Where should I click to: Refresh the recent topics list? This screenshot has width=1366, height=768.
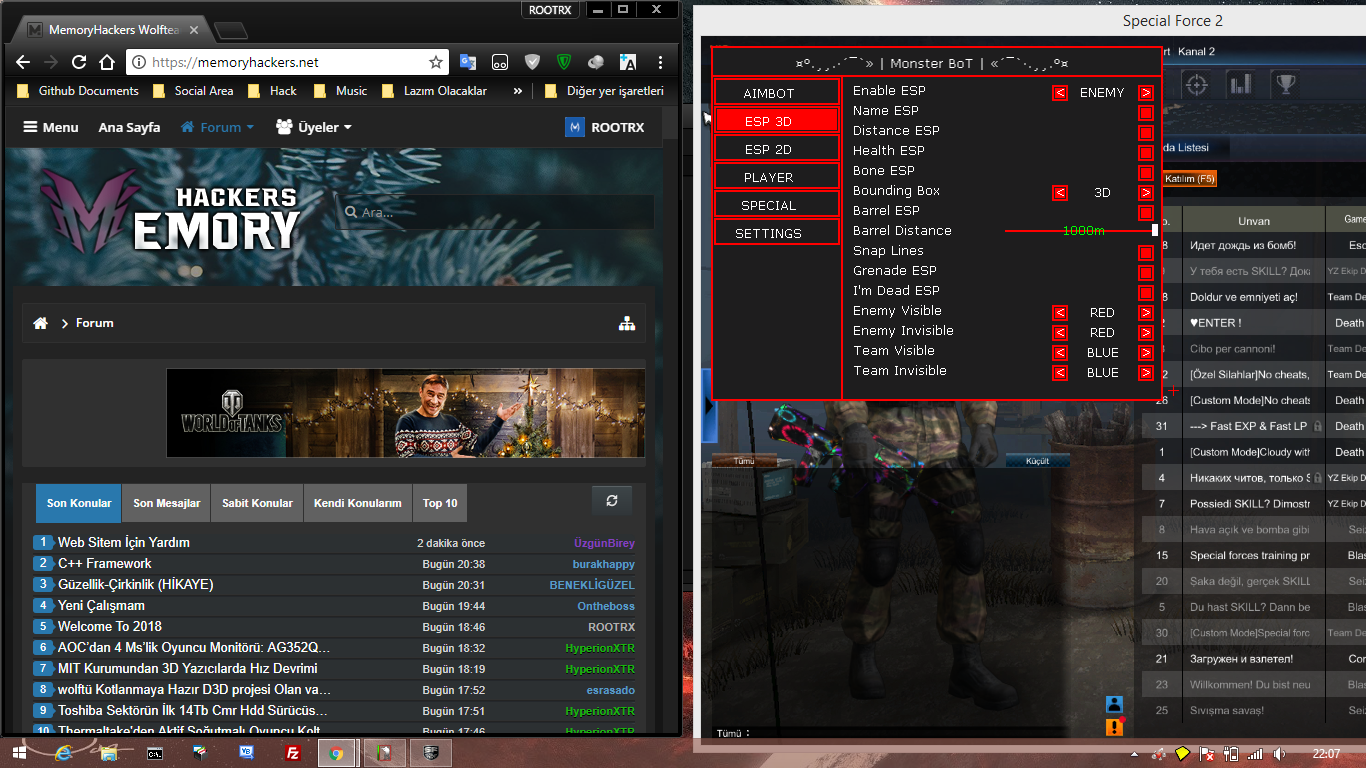coord(612,501)
